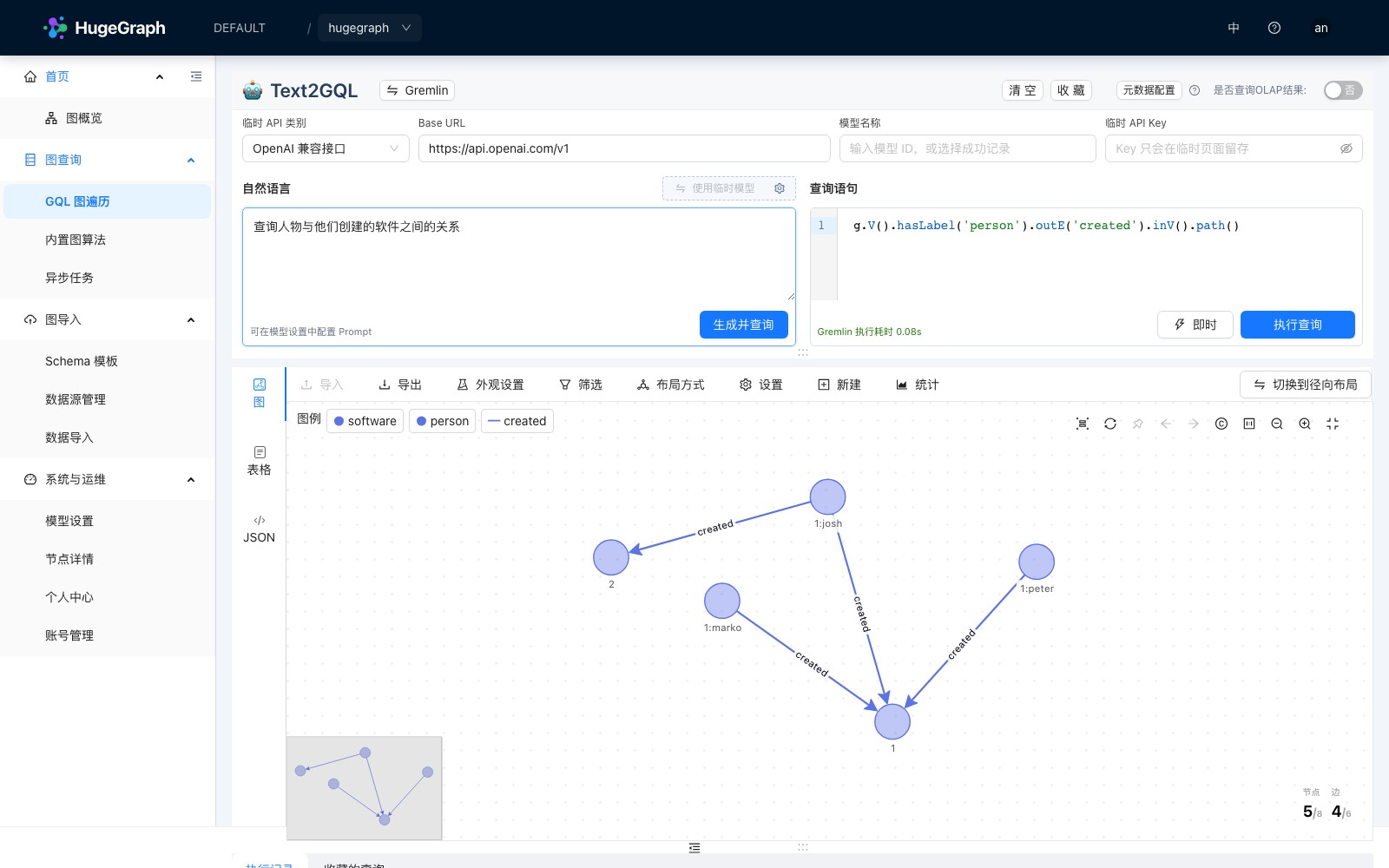Open 模型设置 in sidebar
Screen dimensions: 1389x868
click(x=69, y=521)
